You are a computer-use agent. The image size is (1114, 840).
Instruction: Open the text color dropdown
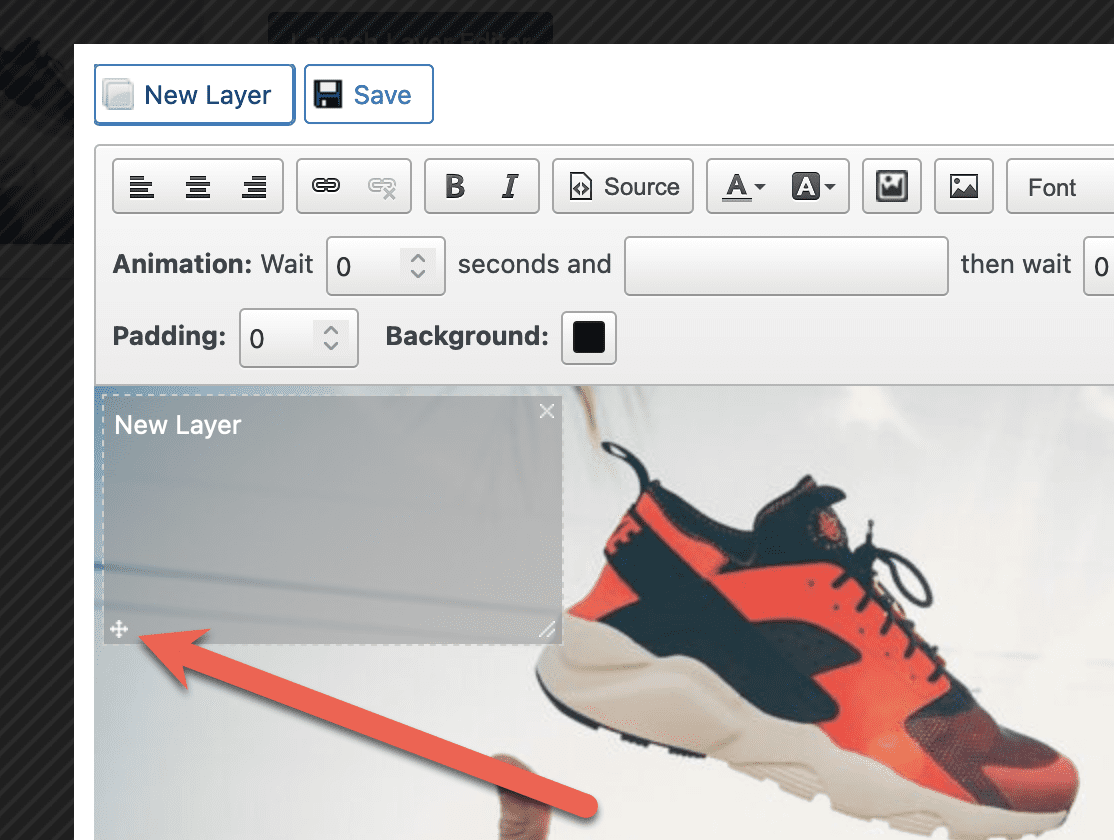click(746, 186)
